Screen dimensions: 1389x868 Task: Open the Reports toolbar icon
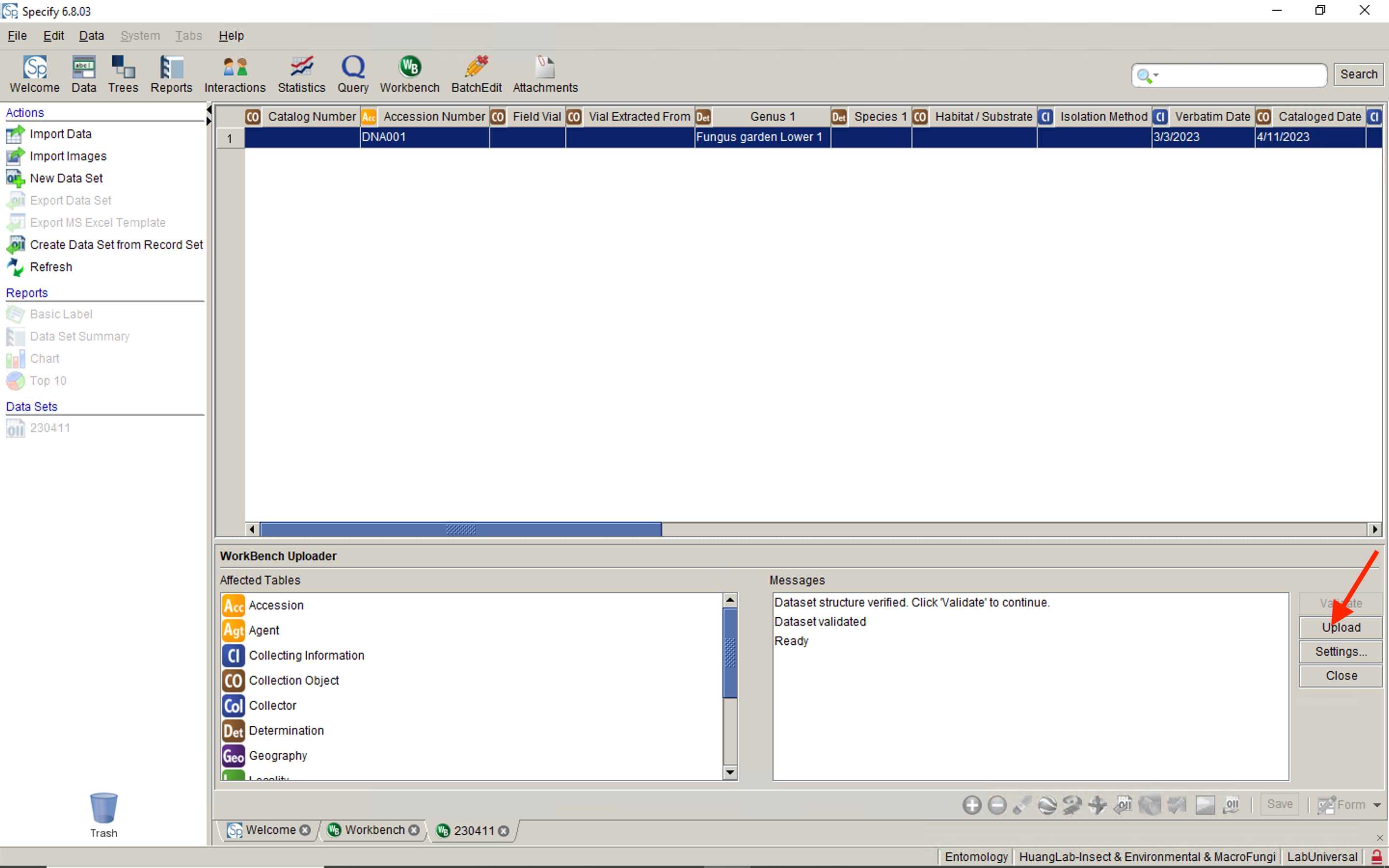[x=171, y=74]
